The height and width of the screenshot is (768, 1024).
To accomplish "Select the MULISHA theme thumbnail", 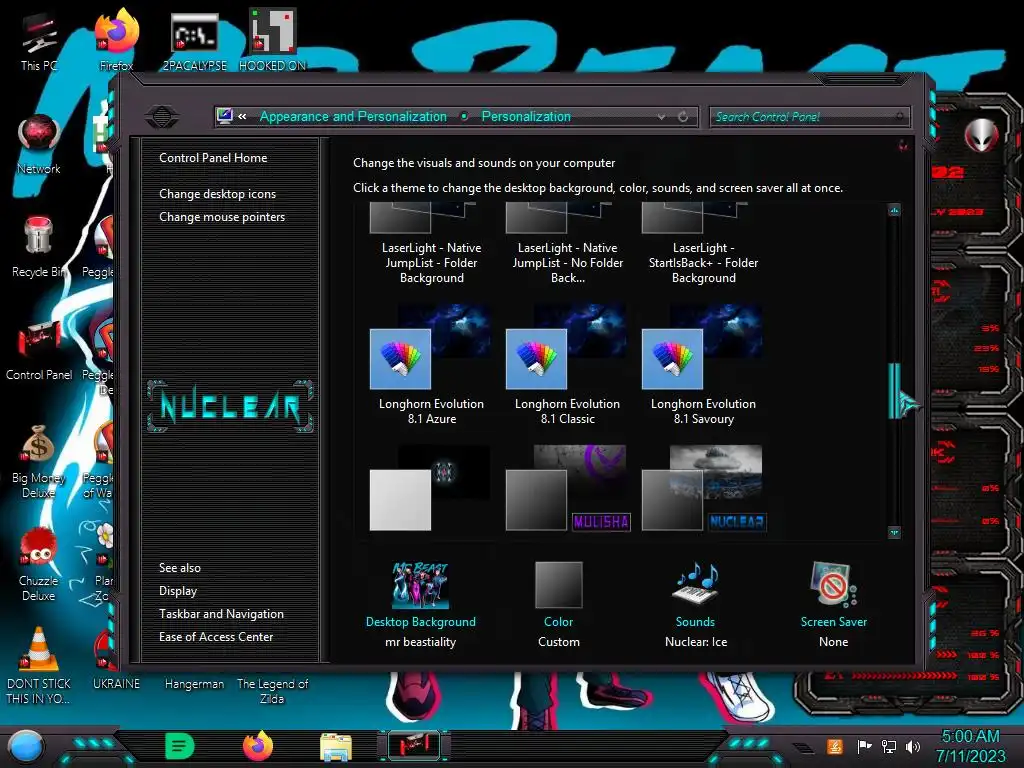I will [x=568, y=488].
